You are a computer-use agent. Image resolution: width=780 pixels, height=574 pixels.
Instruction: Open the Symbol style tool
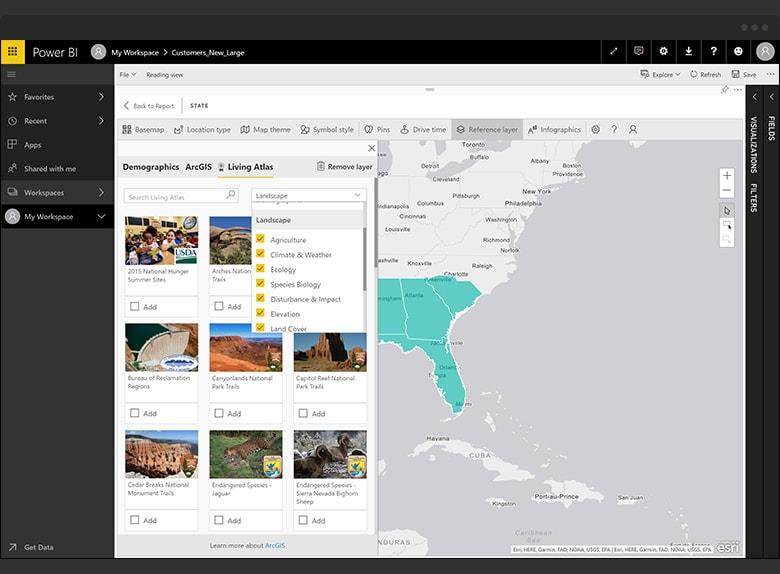point(327,129)
